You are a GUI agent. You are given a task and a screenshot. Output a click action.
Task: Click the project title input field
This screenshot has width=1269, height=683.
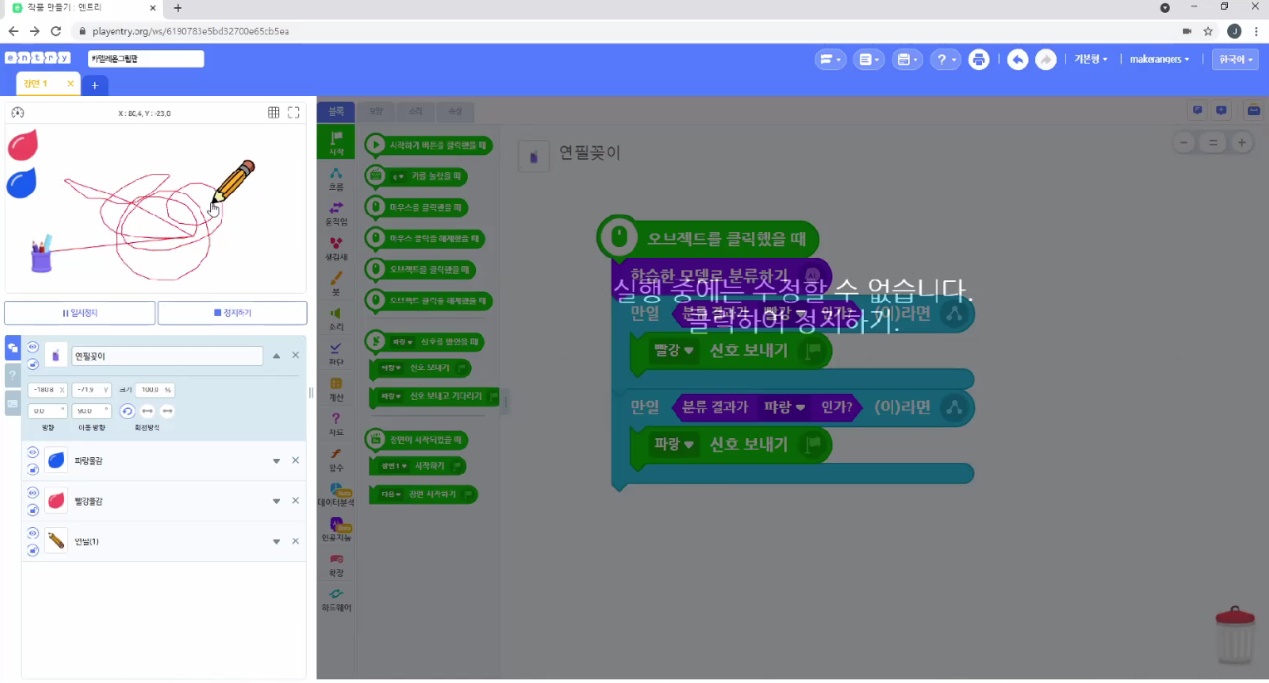(x=146, y=59)
